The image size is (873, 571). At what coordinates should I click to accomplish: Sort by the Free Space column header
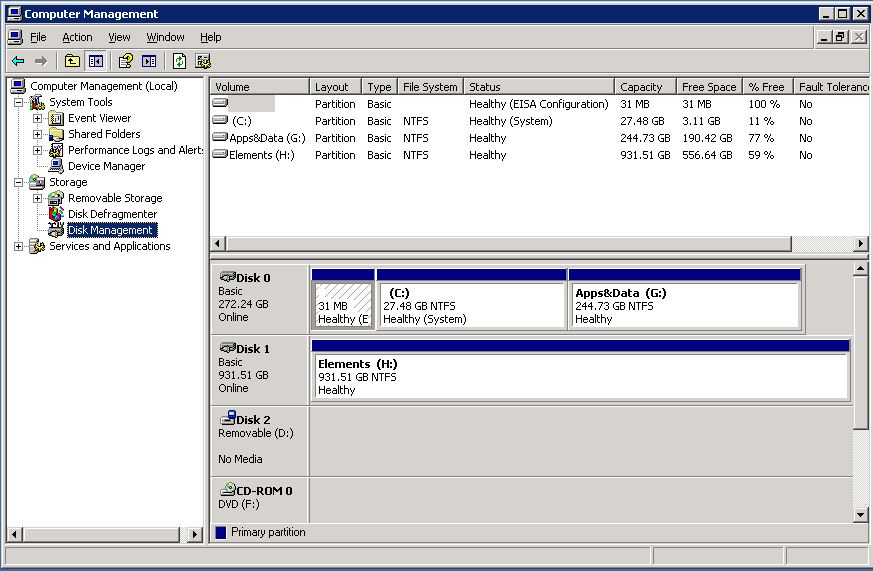[709, 87]
